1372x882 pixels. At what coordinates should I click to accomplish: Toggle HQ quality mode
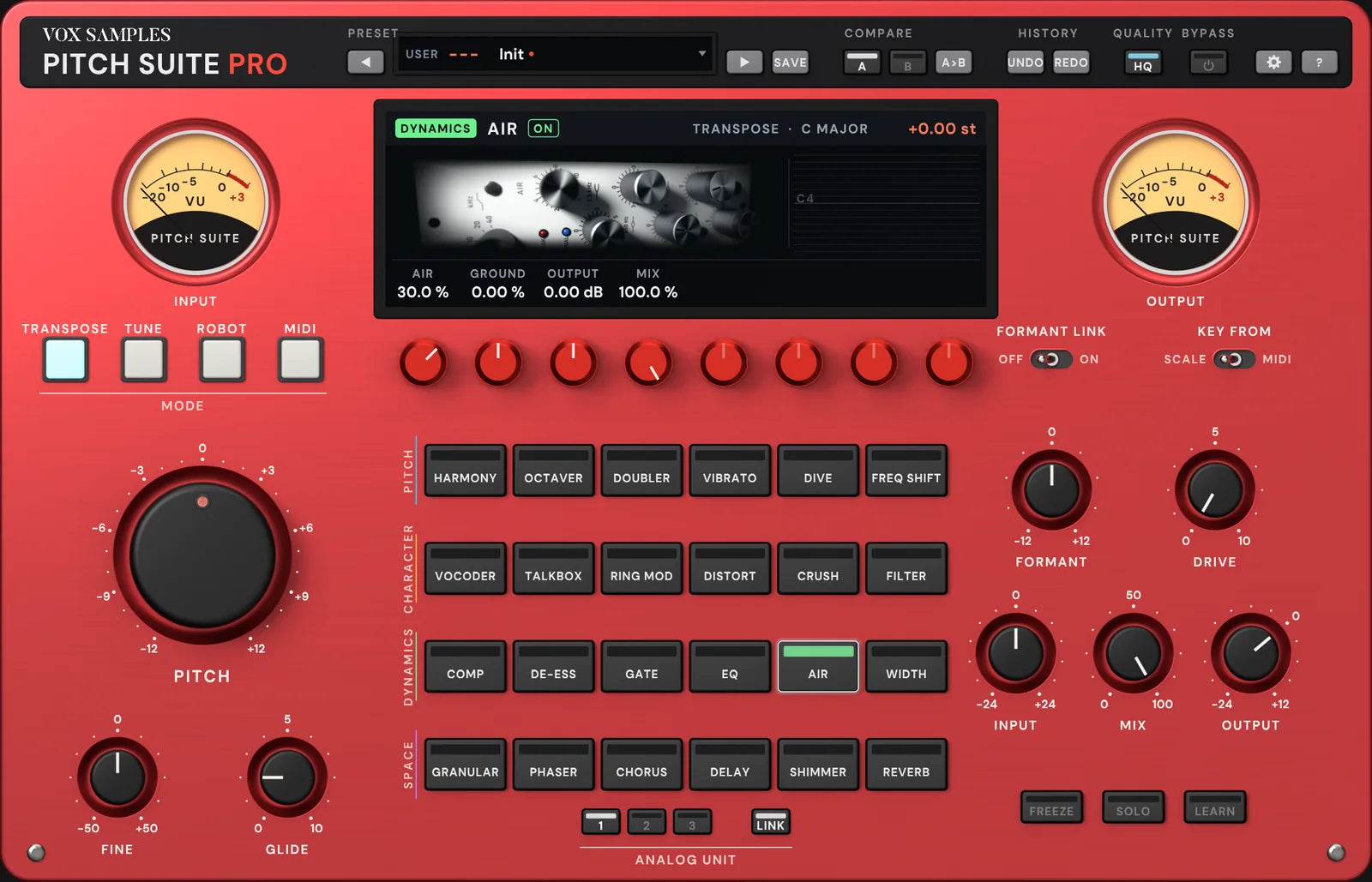coord(1143,63)
